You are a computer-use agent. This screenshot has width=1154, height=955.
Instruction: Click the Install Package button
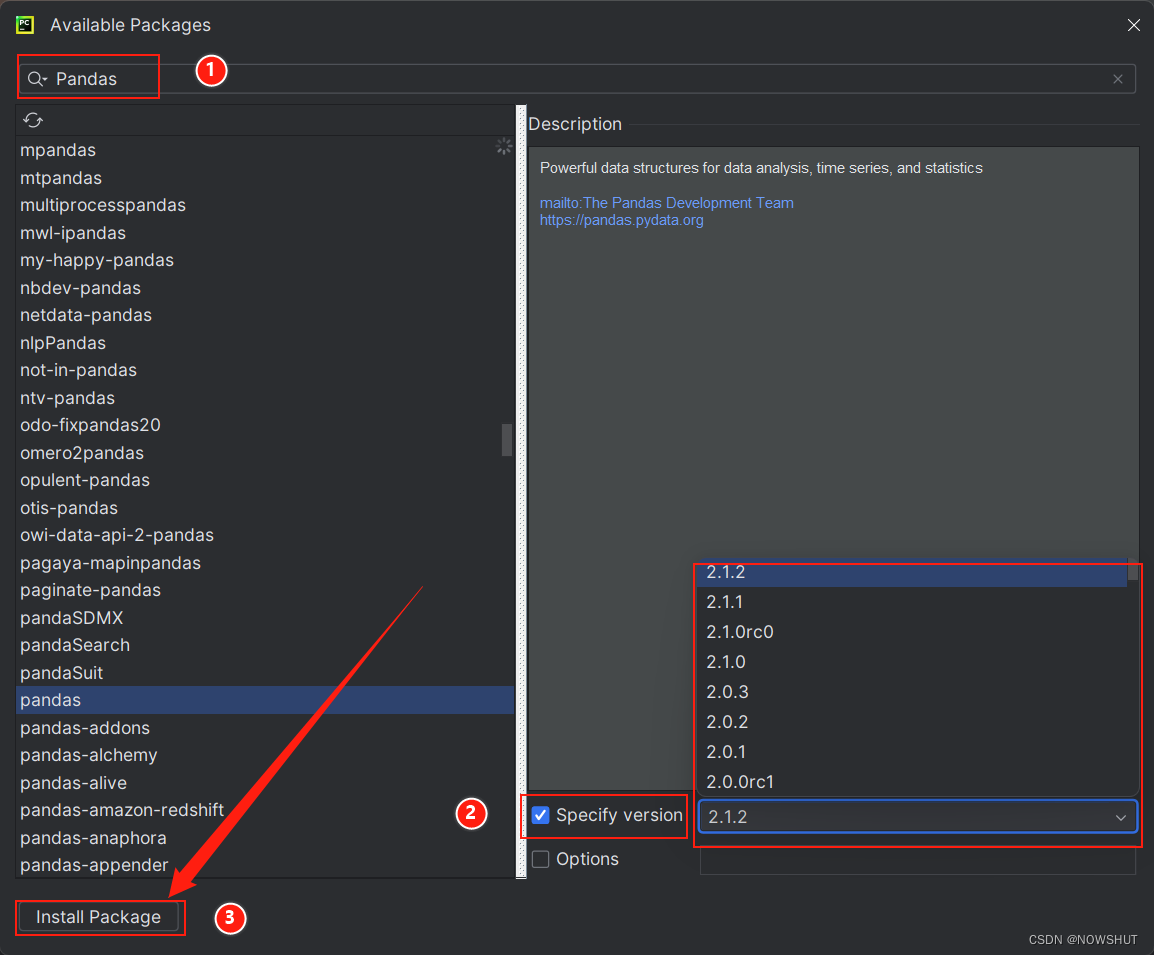99,917
